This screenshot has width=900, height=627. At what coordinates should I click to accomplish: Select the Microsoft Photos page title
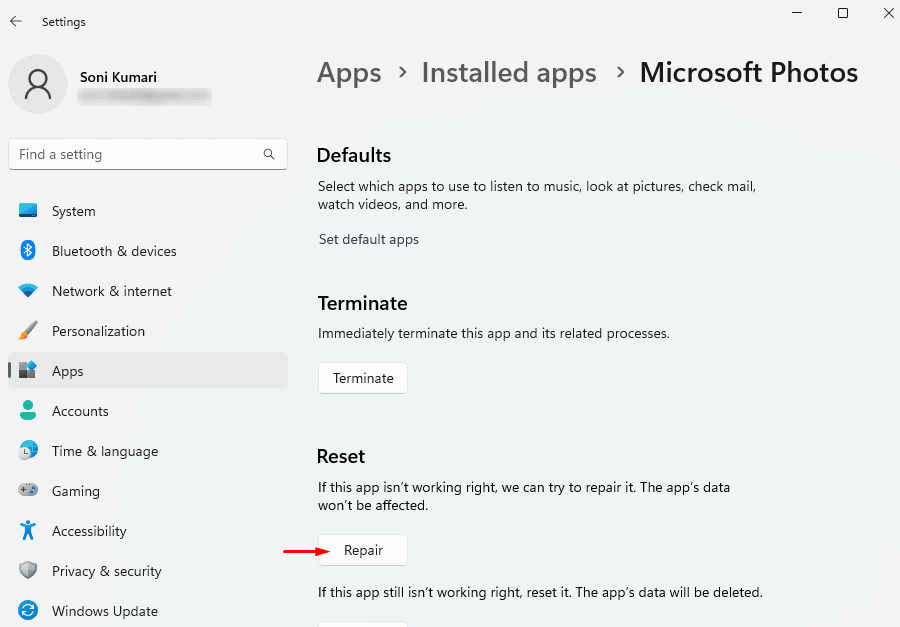[x=748, y=73]
